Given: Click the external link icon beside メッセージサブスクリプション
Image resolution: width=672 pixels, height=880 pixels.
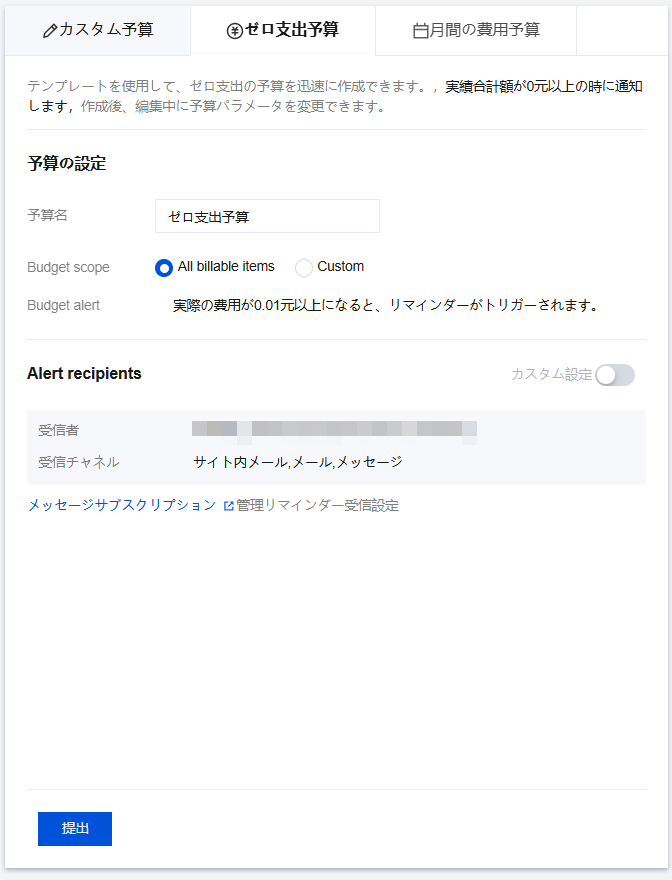Looking at the screenshot, I should click(228, 506).
